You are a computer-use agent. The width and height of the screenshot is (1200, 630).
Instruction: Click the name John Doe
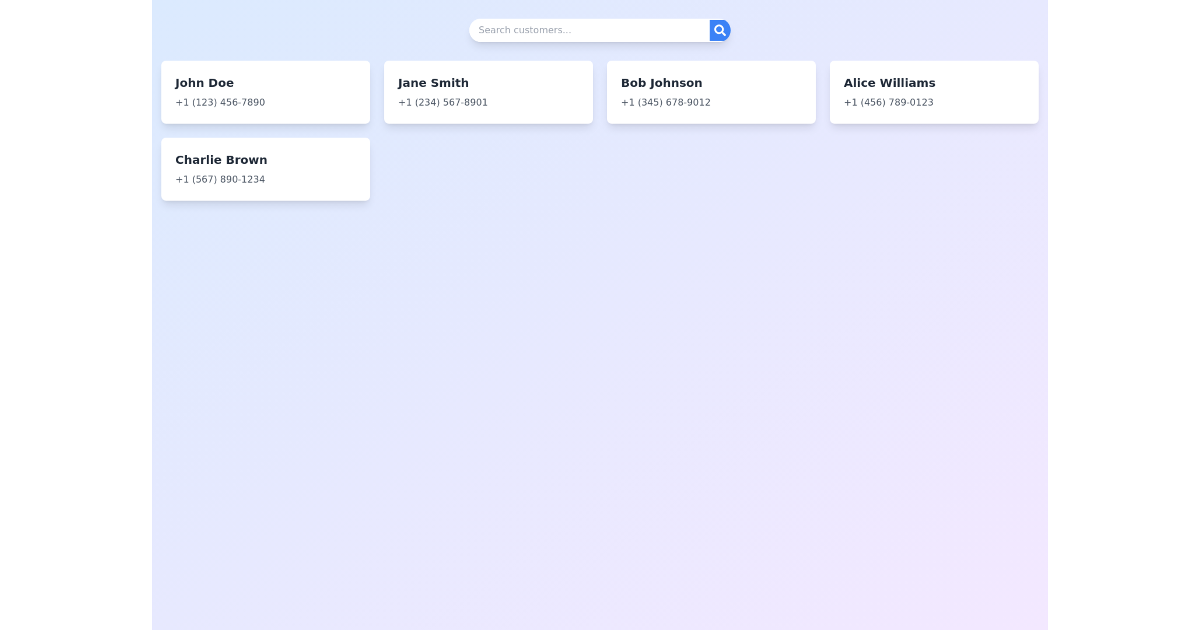[x=205, y=83]
